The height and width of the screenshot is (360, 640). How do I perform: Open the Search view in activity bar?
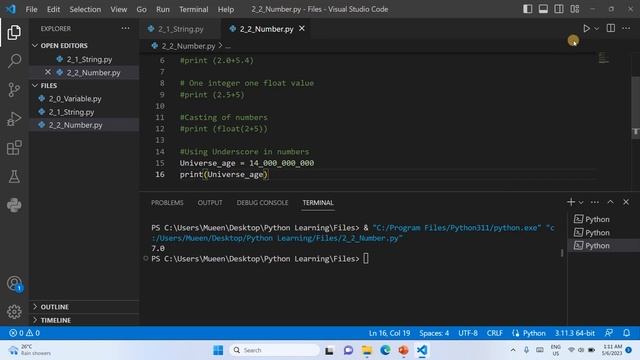[x=14, y=61]
